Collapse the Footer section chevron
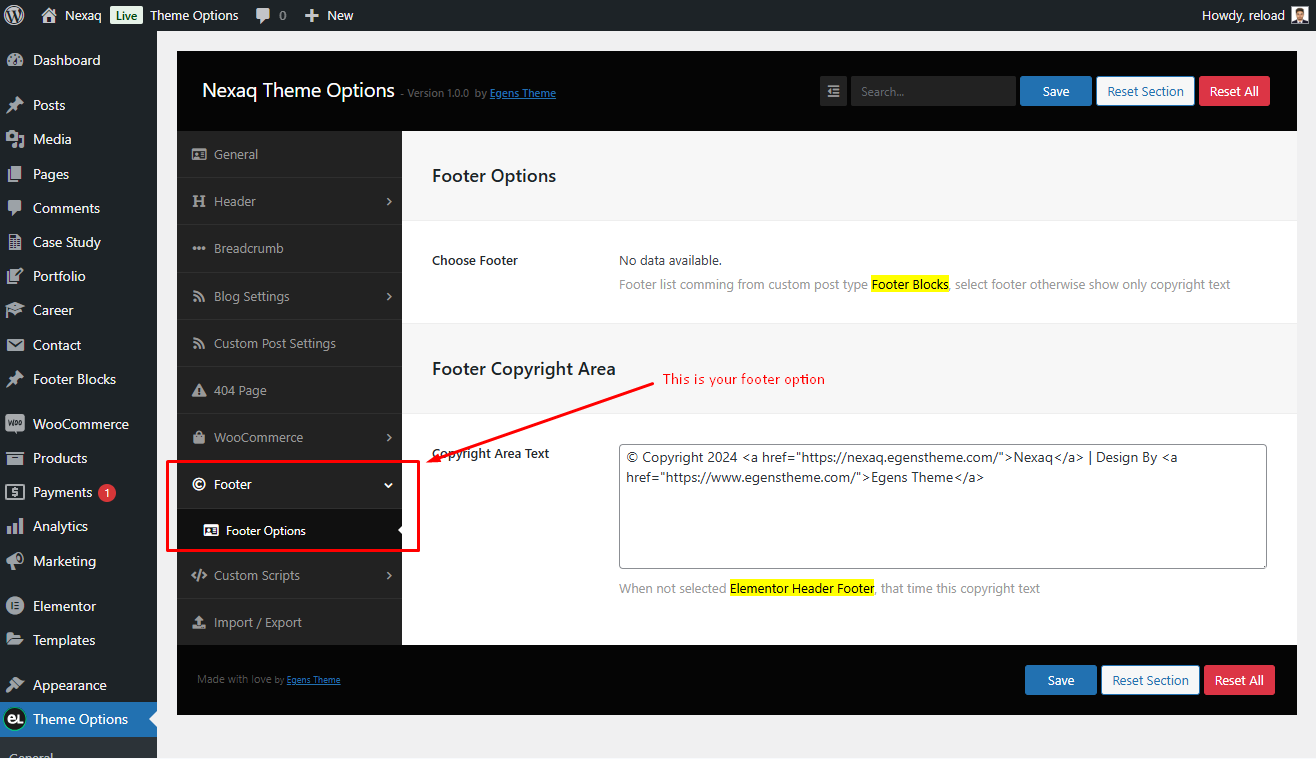 (x=389, y=485)
